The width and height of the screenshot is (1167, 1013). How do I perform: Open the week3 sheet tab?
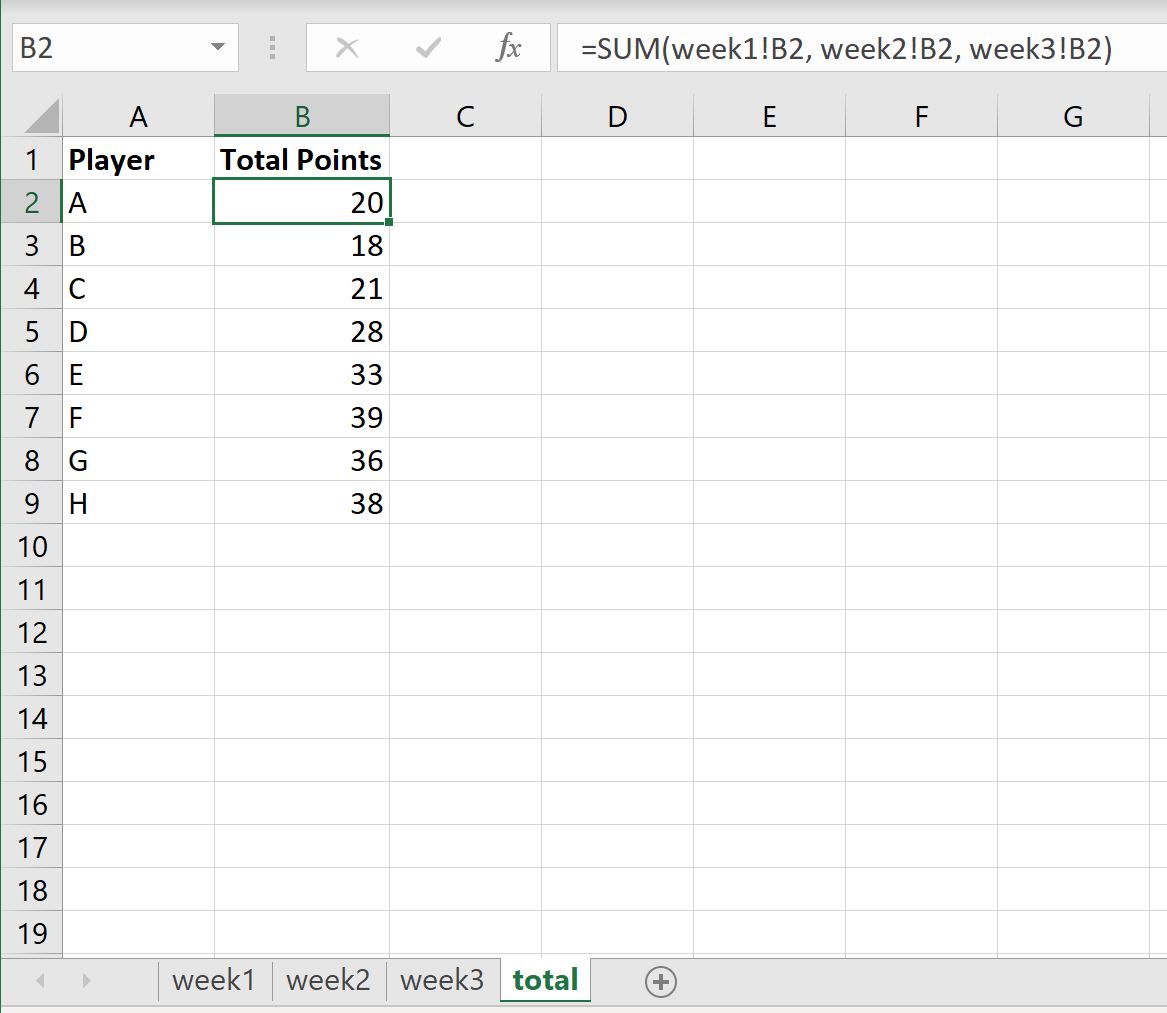(442, 980)
